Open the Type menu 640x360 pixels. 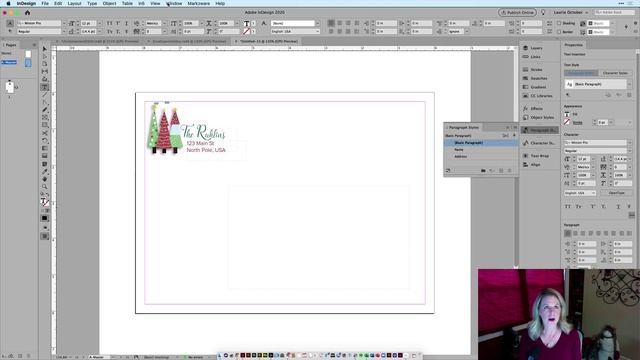[x=92, y=3]
